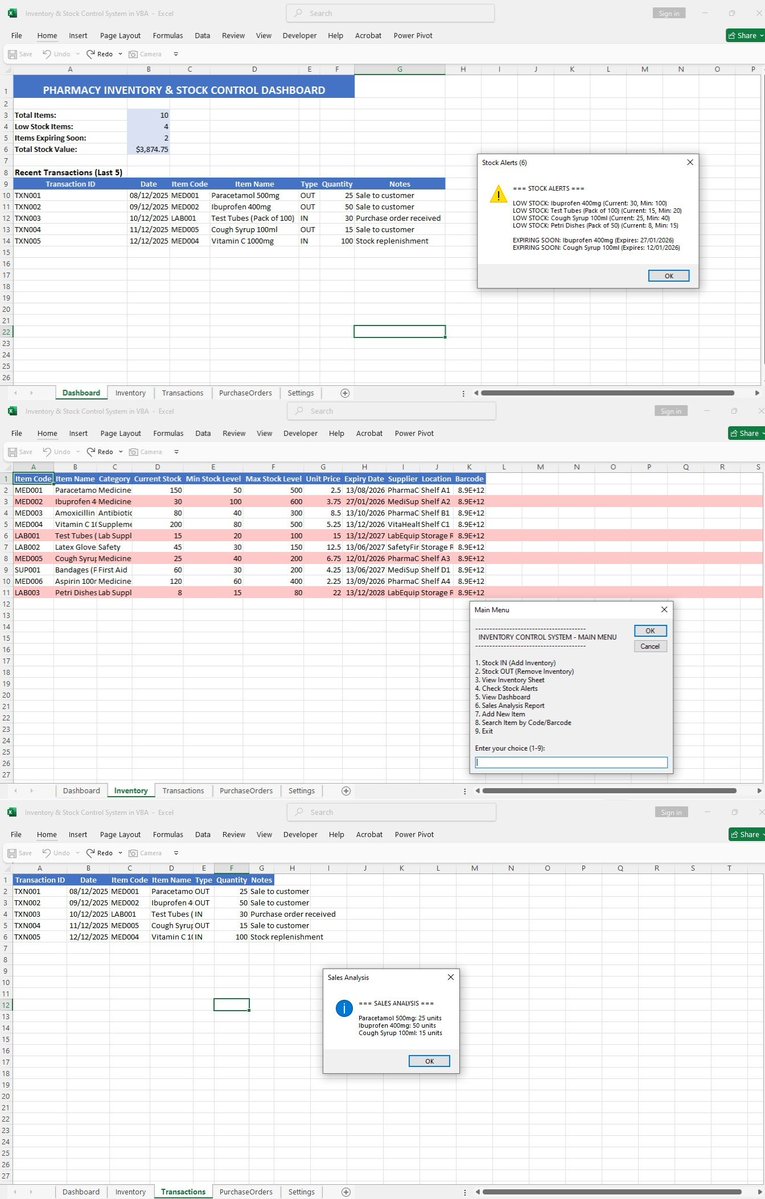
Task: Click Share button in the Transactions window
Action: coord(747,834)
